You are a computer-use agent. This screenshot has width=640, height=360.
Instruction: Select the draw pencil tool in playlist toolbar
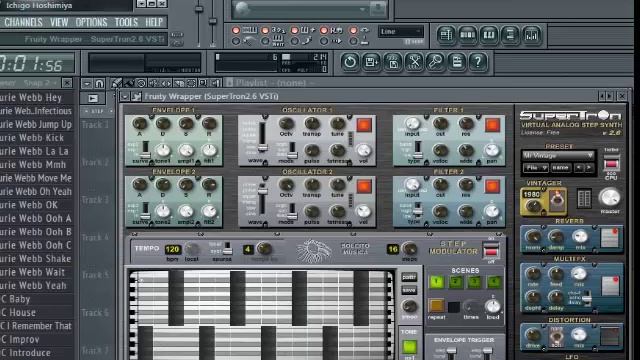pyautogui.click(x=116, y=83)
